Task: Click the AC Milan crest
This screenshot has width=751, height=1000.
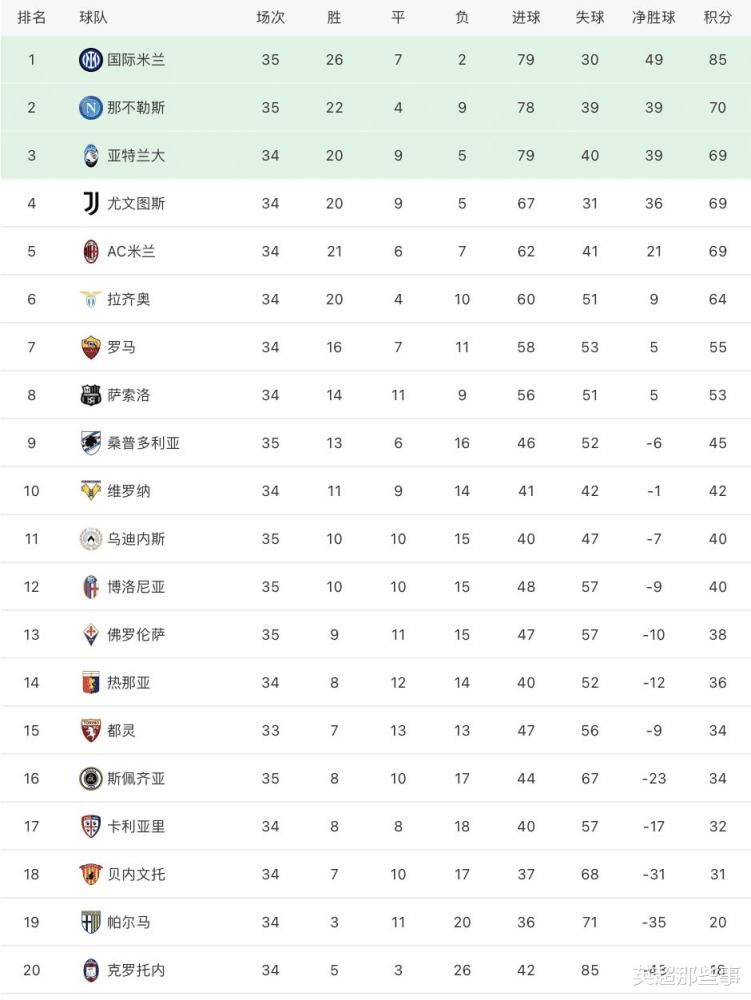Action: [91, 251]
